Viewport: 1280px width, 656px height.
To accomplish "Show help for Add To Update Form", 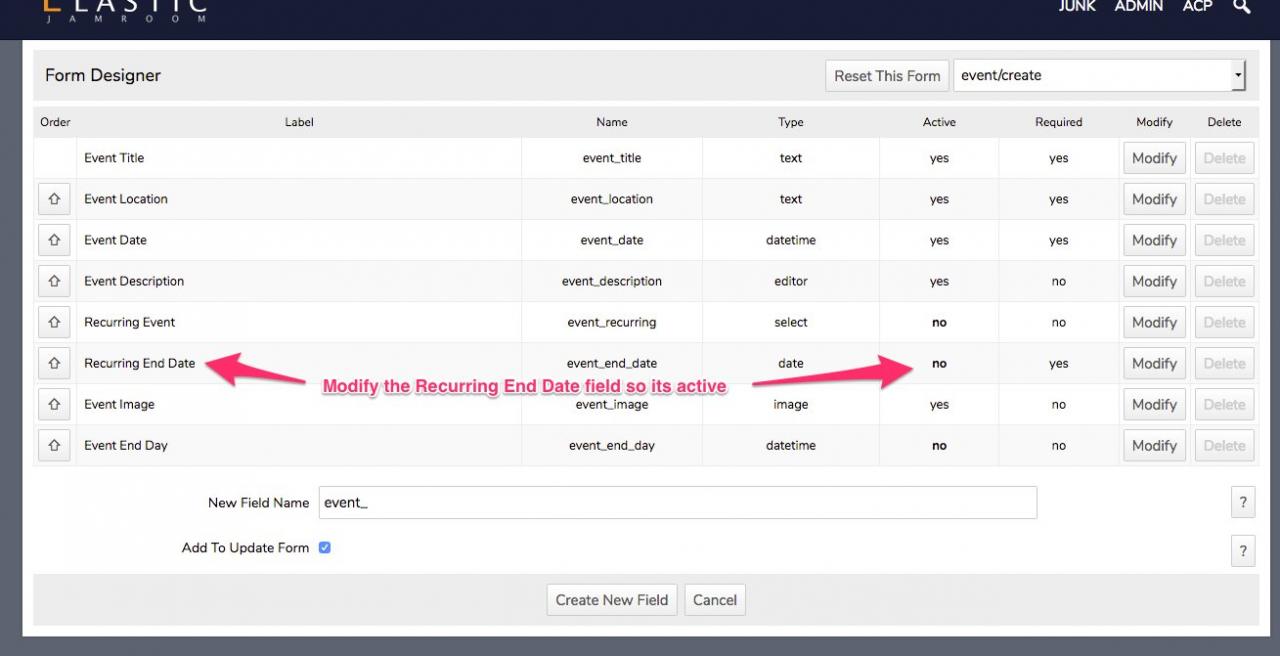I will point(1242,550).
